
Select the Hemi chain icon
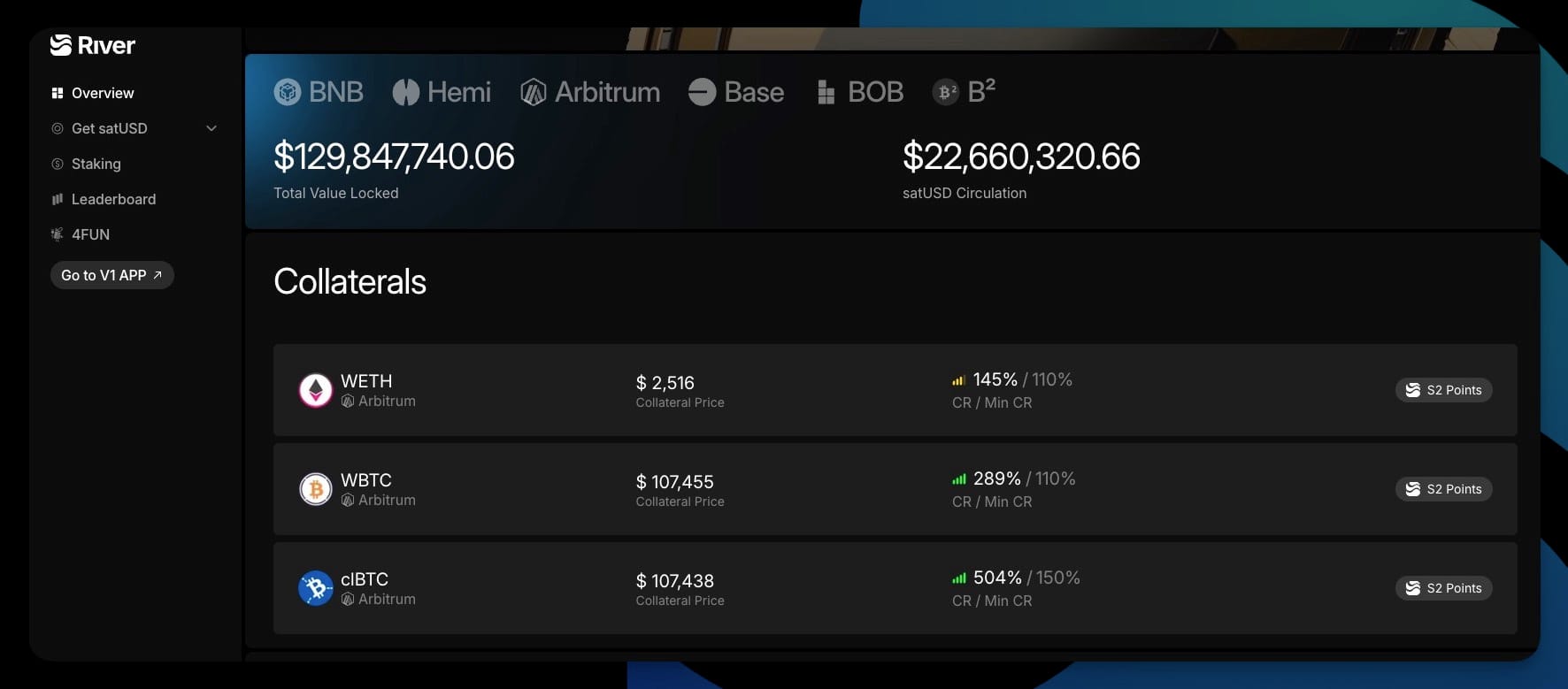[406, 92]
